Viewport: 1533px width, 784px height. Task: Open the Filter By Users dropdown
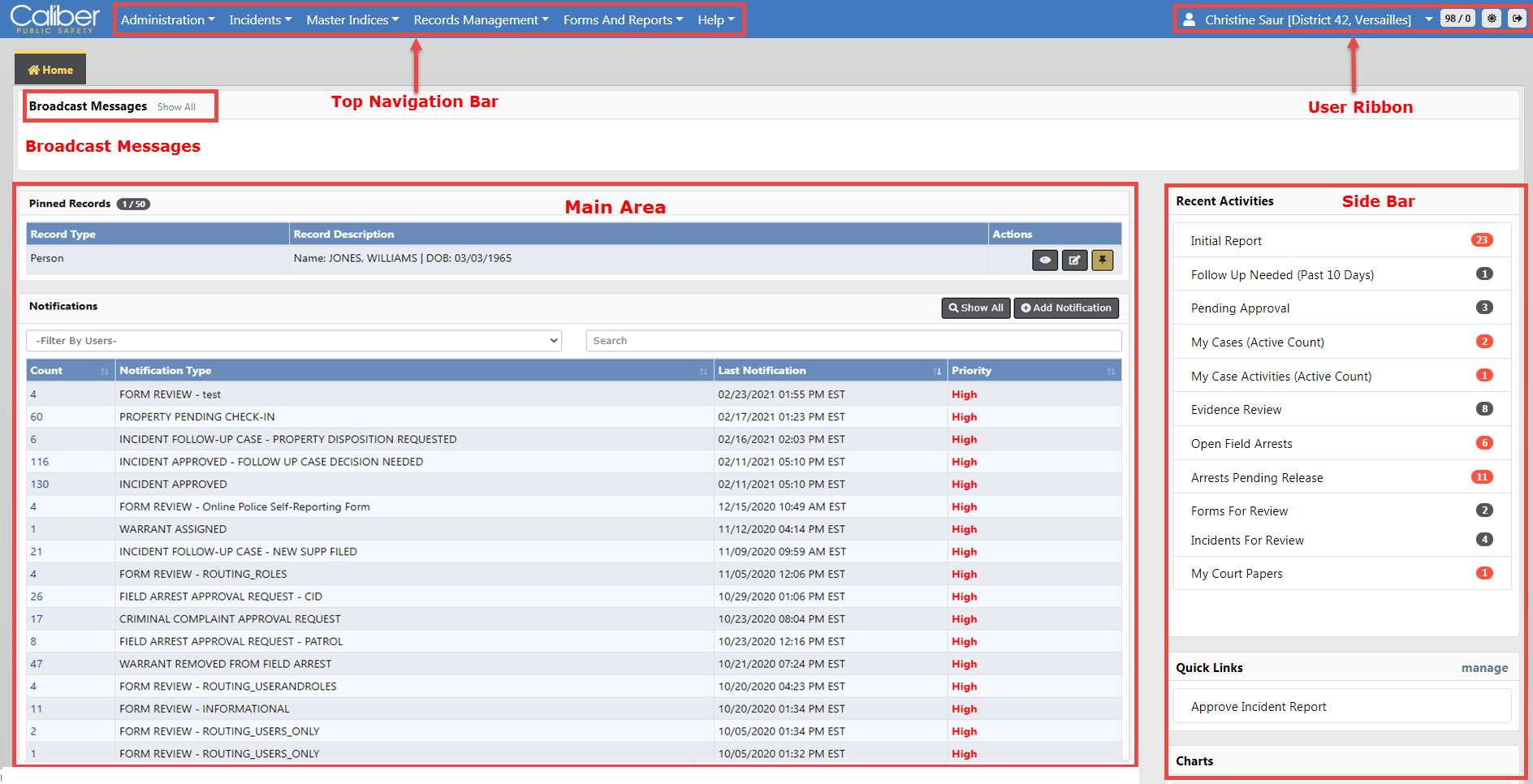point(294,341)
